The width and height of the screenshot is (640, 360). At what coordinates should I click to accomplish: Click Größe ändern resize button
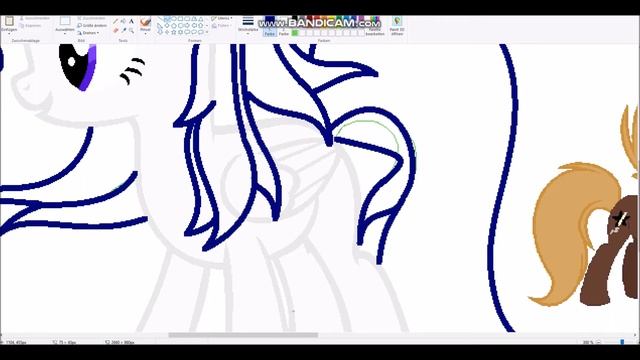coord(92,26)
